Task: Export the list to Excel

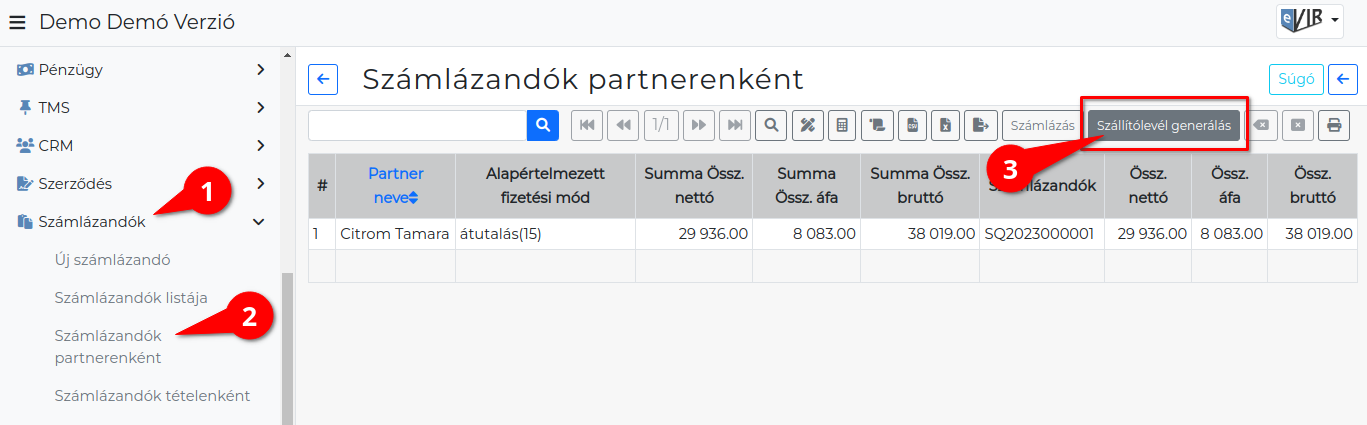Action: tap(946, 125)
